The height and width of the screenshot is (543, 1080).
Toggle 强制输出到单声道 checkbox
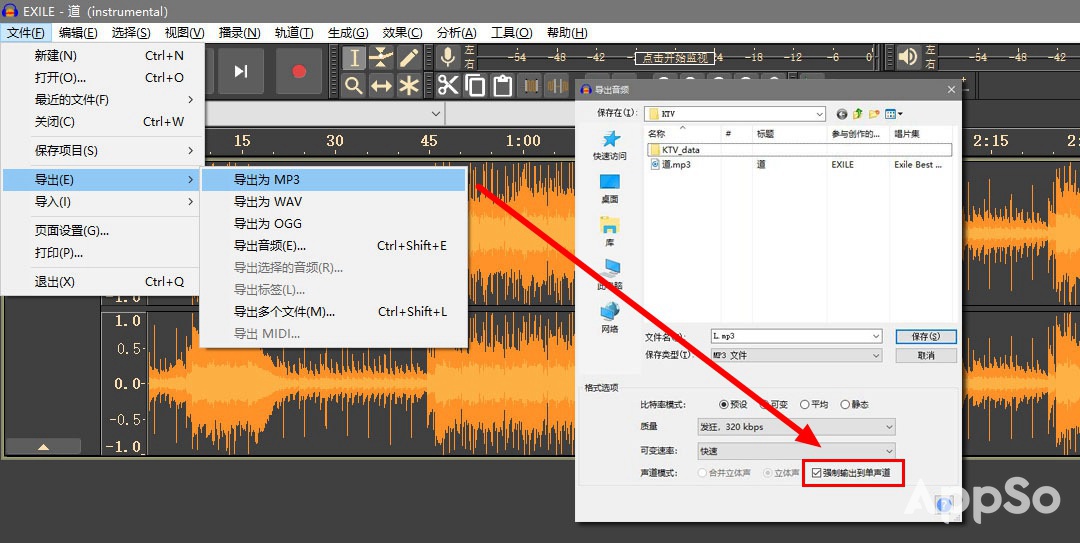click(x=817, y=472)
